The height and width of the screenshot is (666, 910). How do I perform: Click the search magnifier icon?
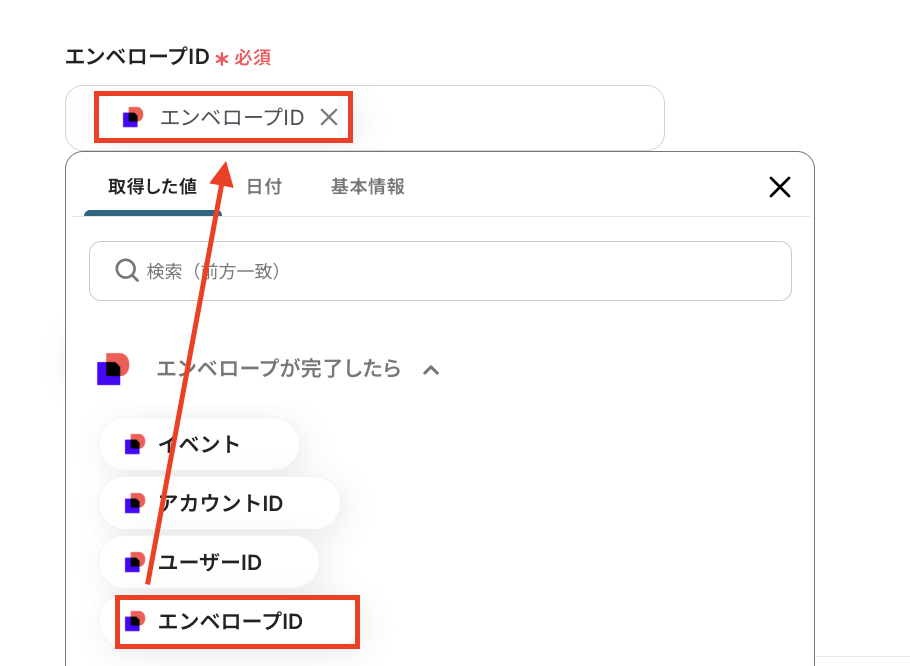[x=127, y=271]
